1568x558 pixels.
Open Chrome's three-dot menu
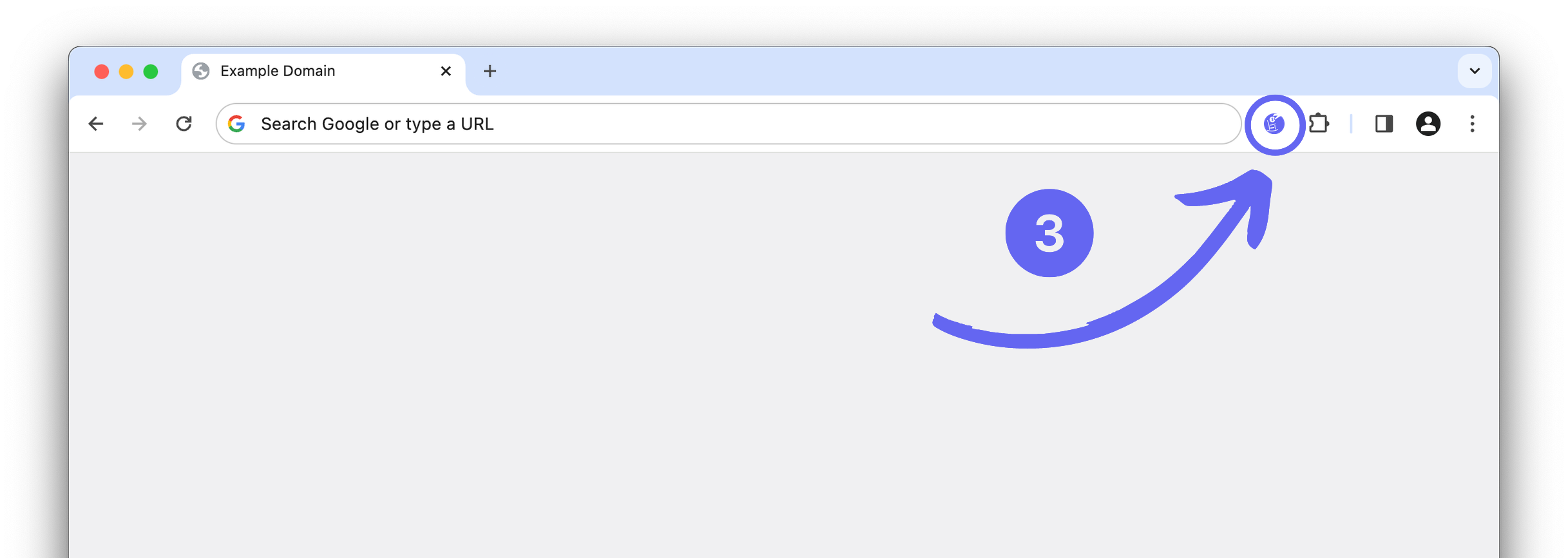[x=1472, y=124]
